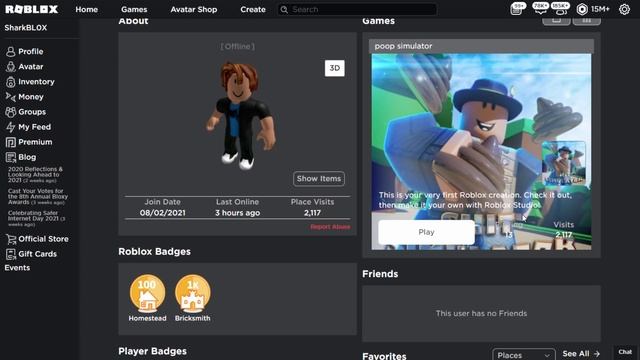Open messages icon with 78K+ badge

pyautogui.click(x=540, y=9)
